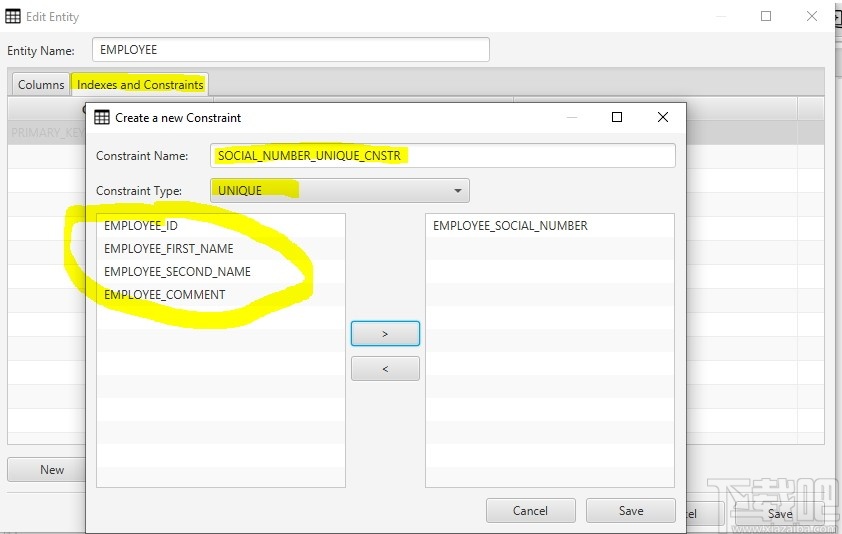This screenshot has height=534, width=842.
Task: Close the Create a new Constraint dialog
Action: pyautogui.click(x=663, y=117)
